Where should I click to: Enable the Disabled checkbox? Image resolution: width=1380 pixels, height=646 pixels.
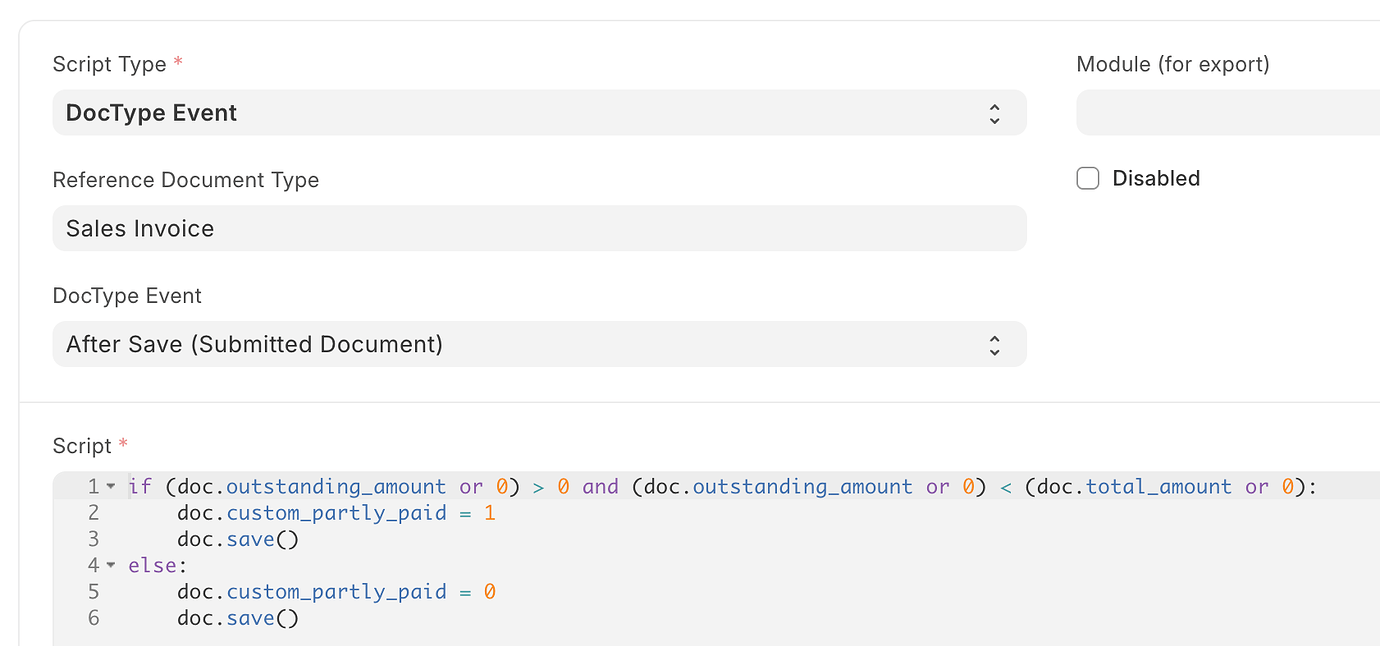coord(1087,177)
